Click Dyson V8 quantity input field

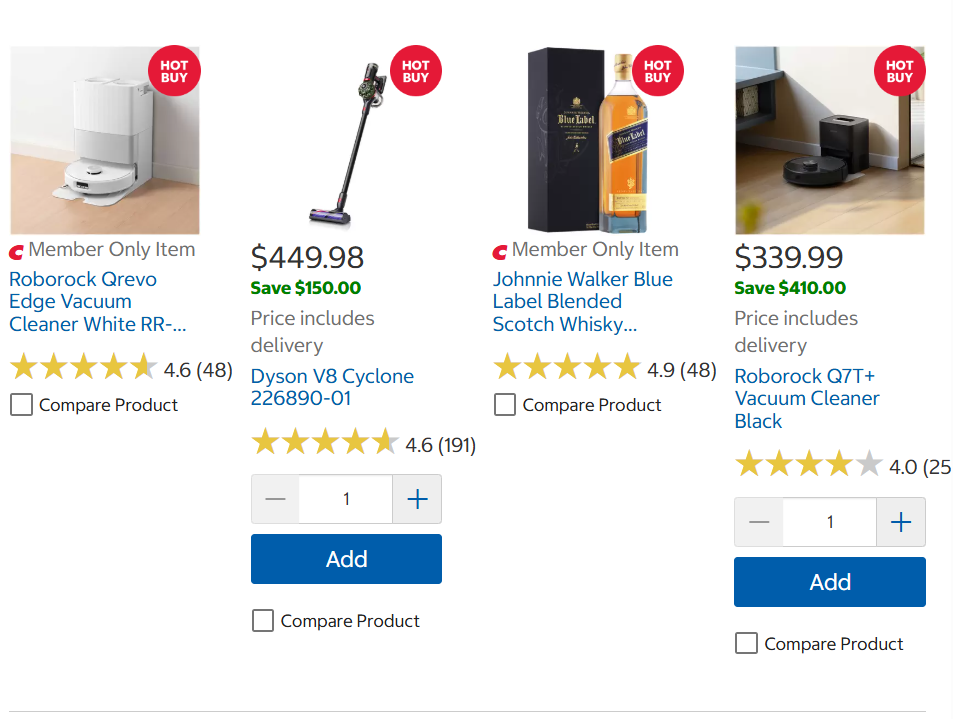coord(346,499)
